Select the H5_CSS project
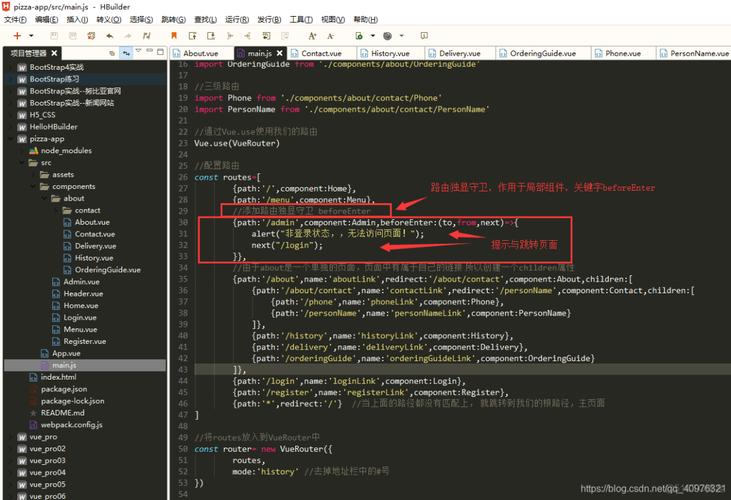Screen dimensions: 731x500 click(42, 115)
